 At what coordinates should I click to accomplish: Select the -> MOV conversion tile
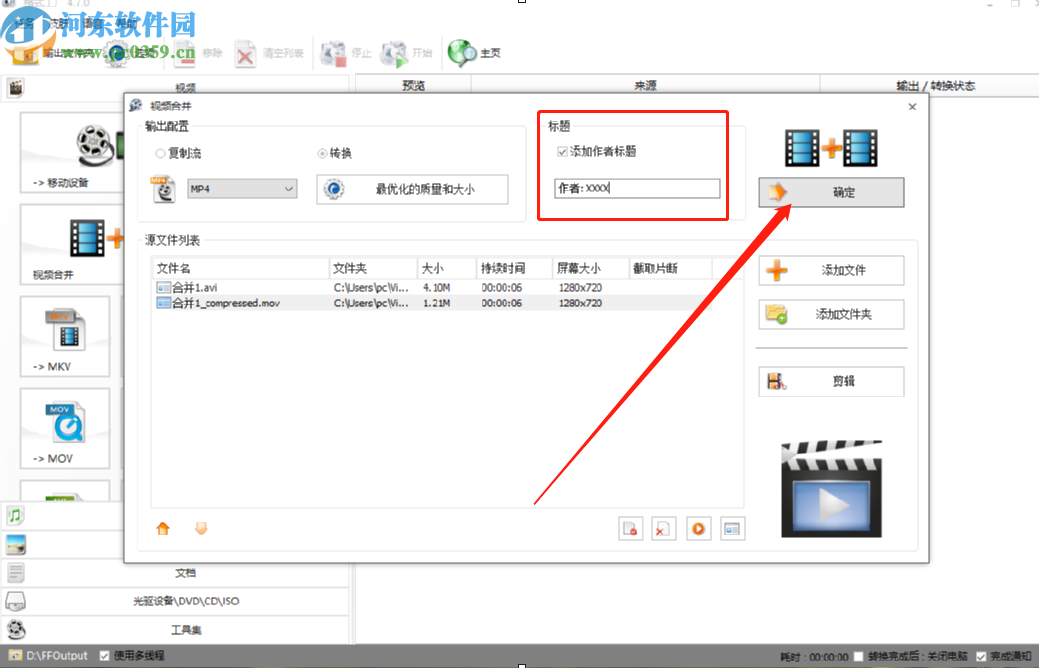[x=65, y=428]
